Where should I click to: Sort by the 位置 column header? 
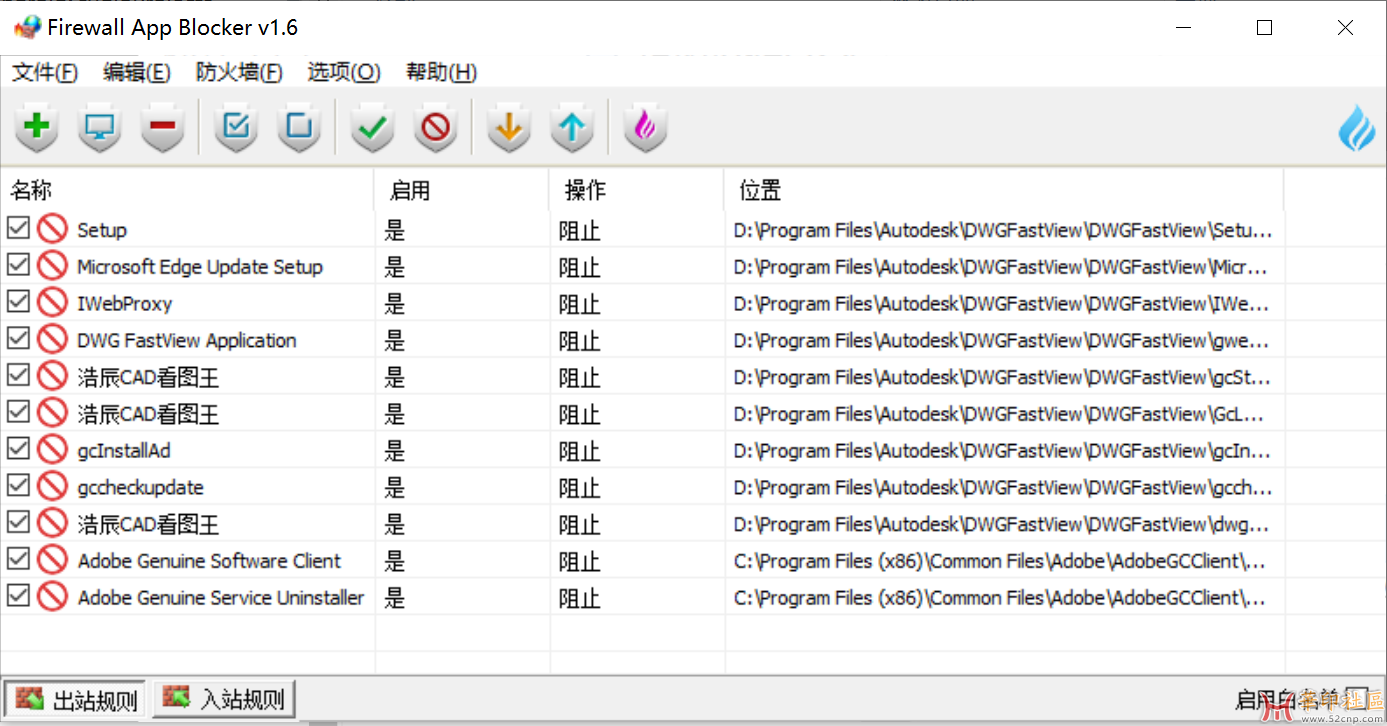point(1005,189)
